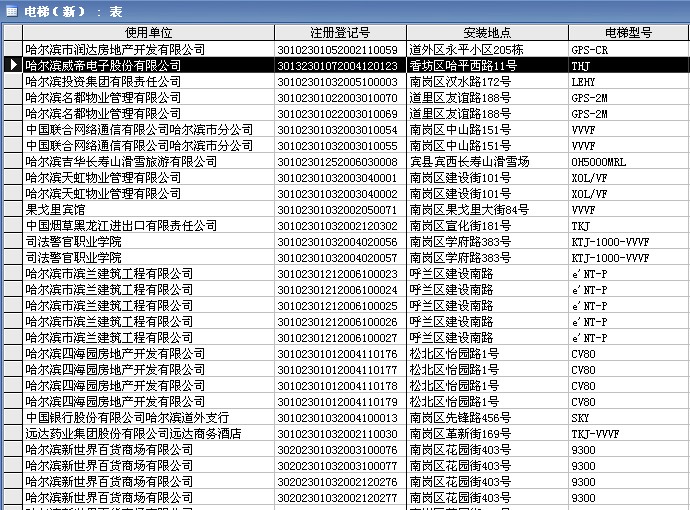Click model cell TKJ
The image size is (690, 510).
click(628, 225)
